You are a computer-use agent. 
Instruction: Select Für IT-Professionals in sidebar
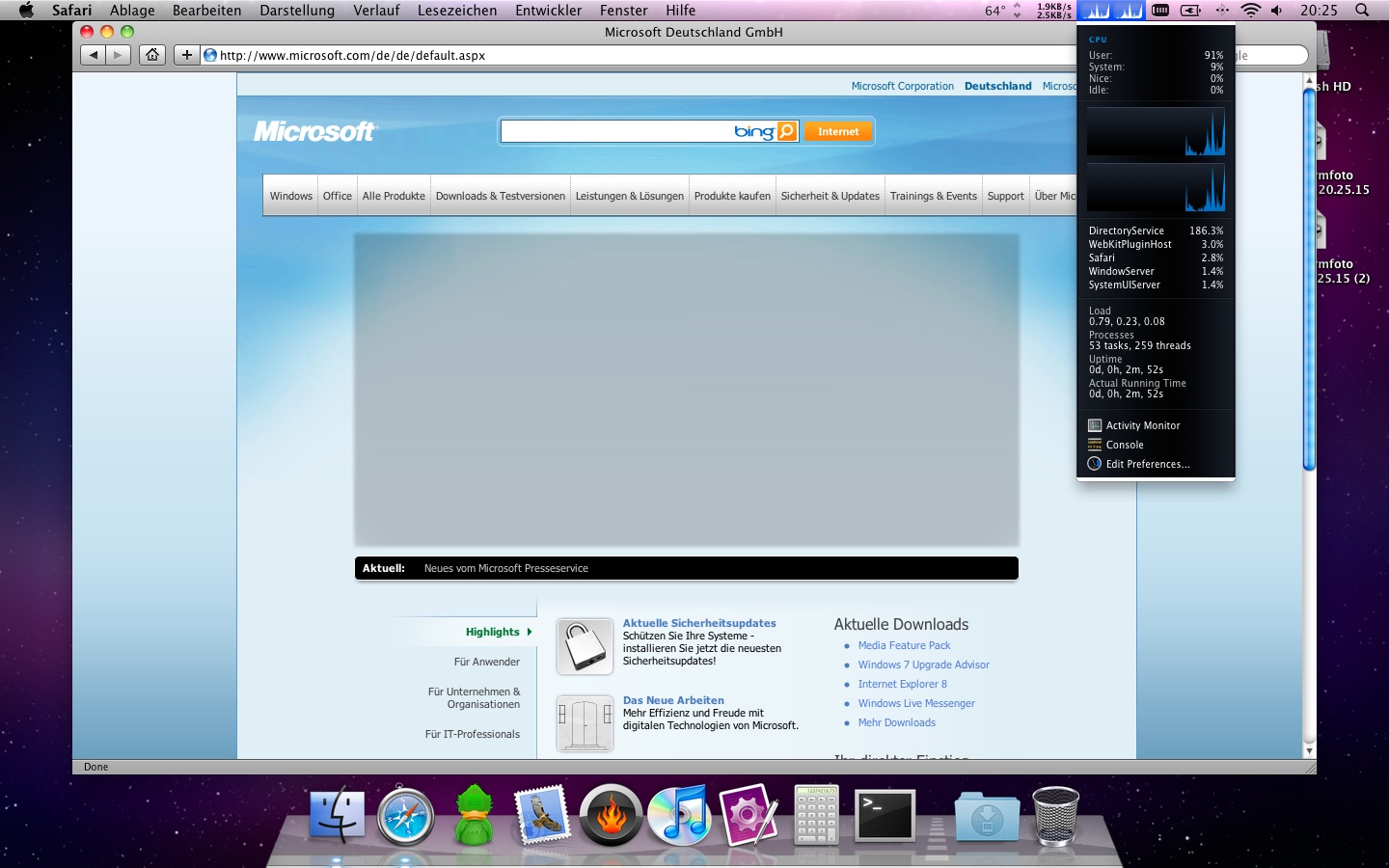[473, 734]
